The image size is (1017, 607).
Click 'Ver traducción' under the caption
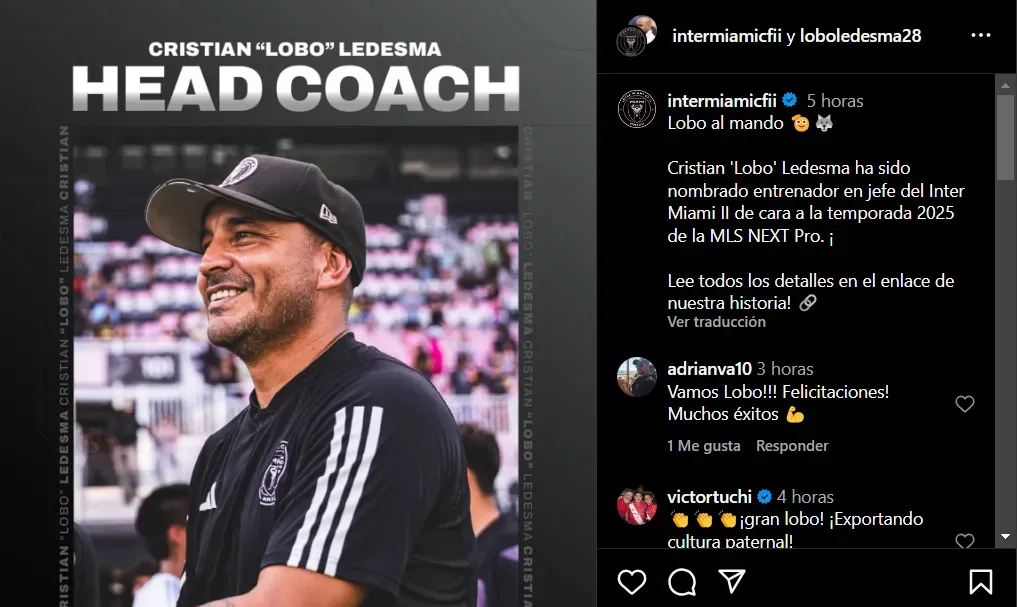(x=716, y=322)
